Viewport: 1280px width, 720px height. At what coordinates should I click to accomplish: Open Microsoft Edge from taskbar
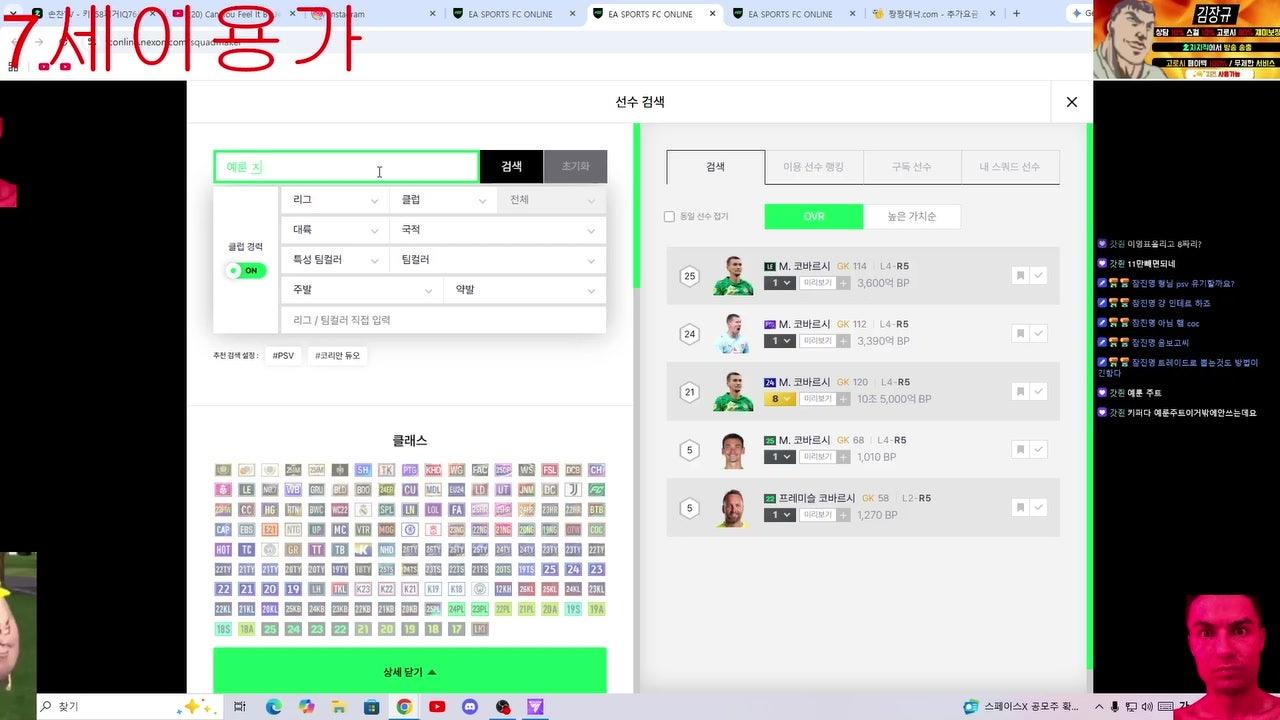pos(273,706)
